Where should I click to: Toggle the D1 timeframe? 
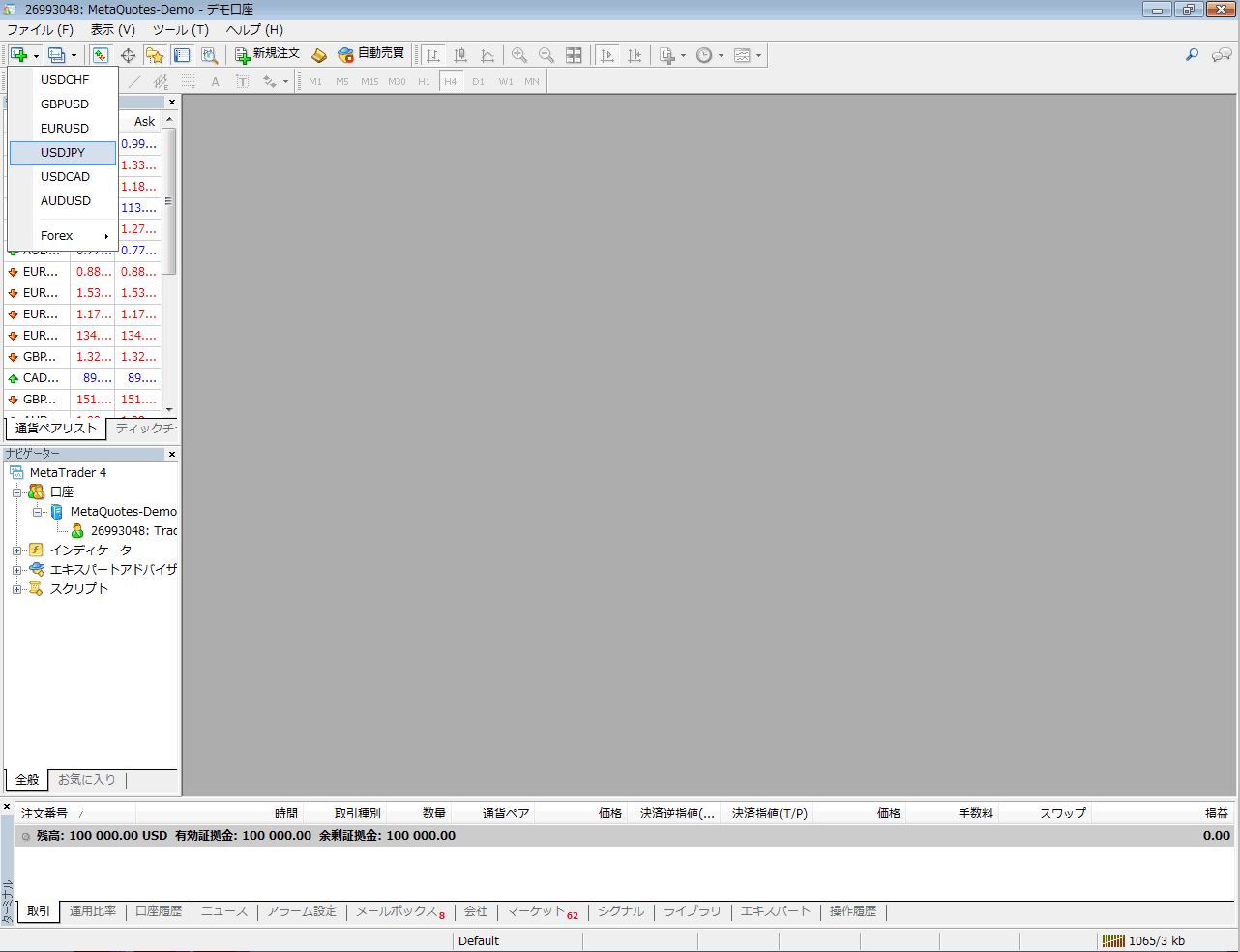478,82
